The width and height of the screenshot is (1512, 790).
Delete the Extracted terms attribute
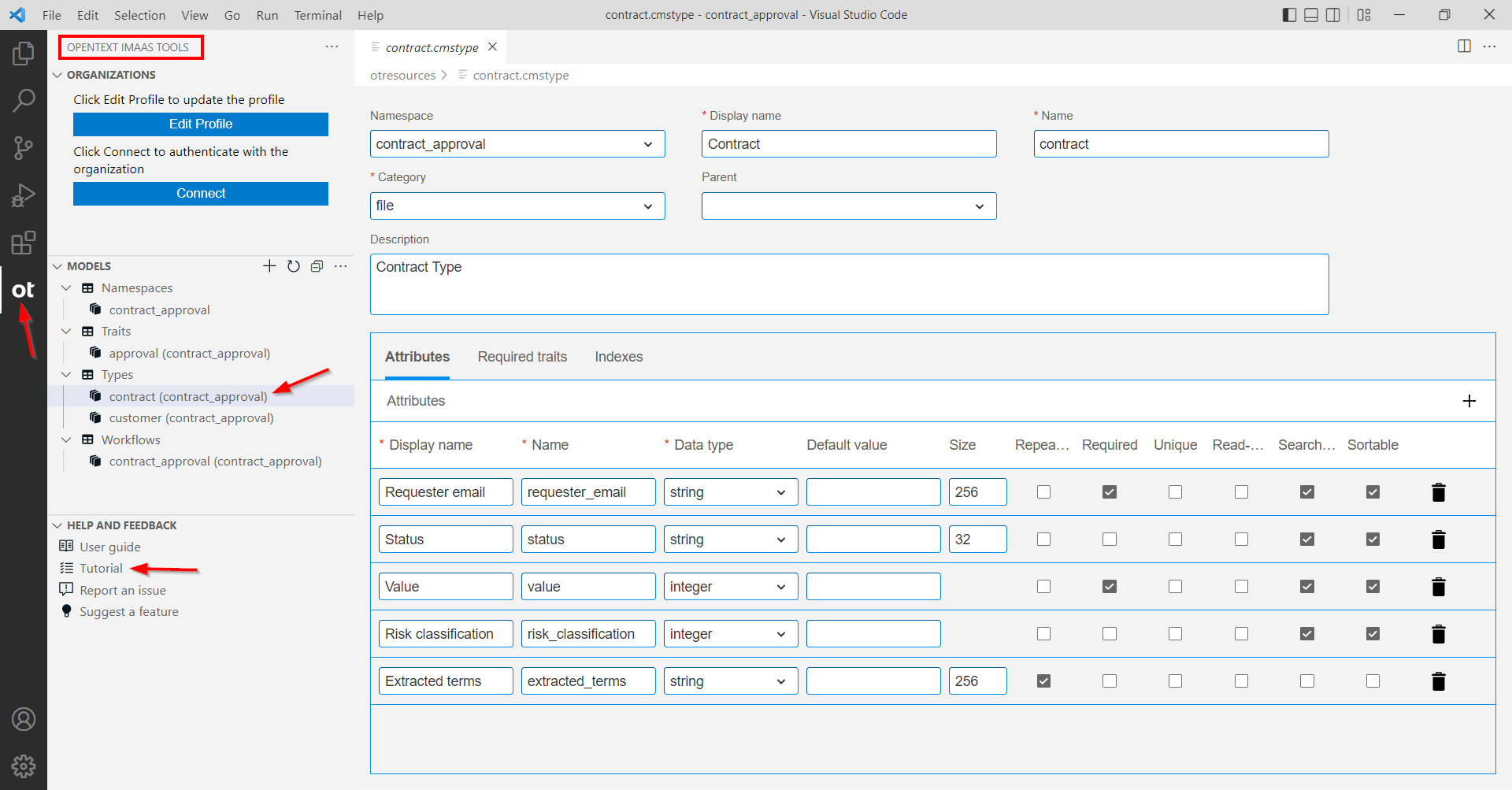(x=1438, y=681)
